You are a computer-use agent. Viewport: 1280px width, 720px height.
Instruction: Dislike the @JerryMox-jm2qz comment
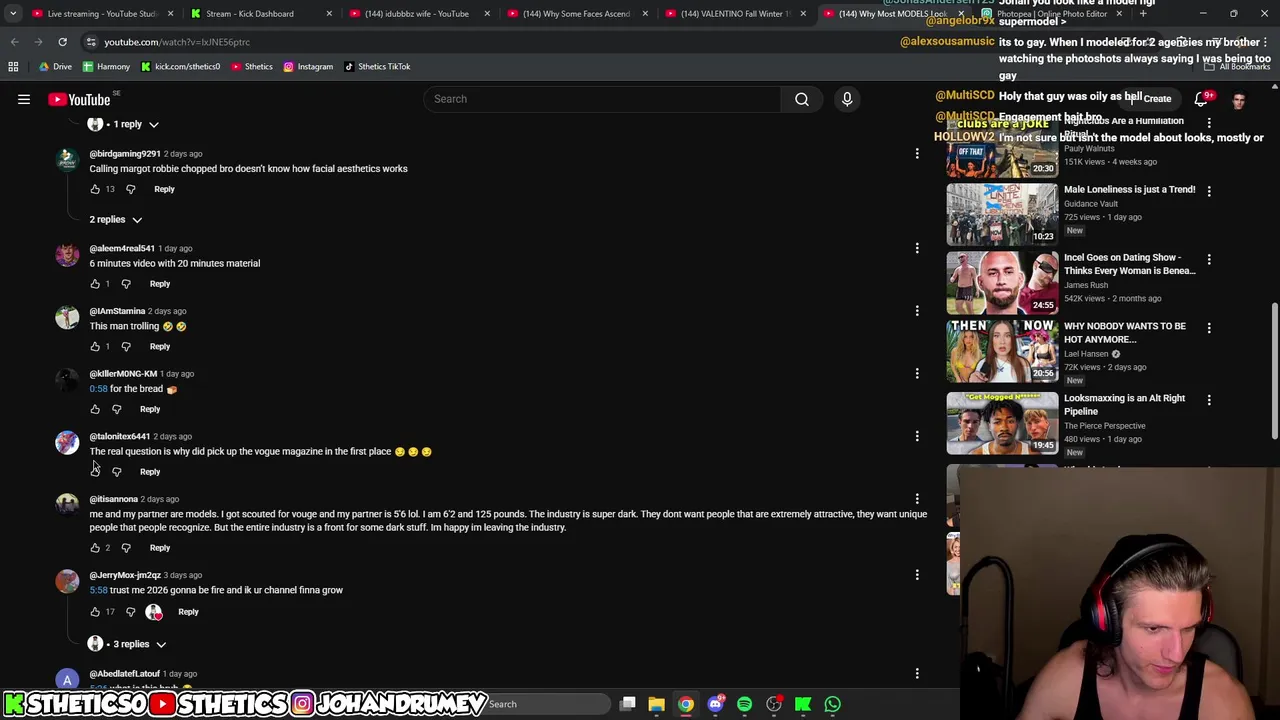click(130, 612)
